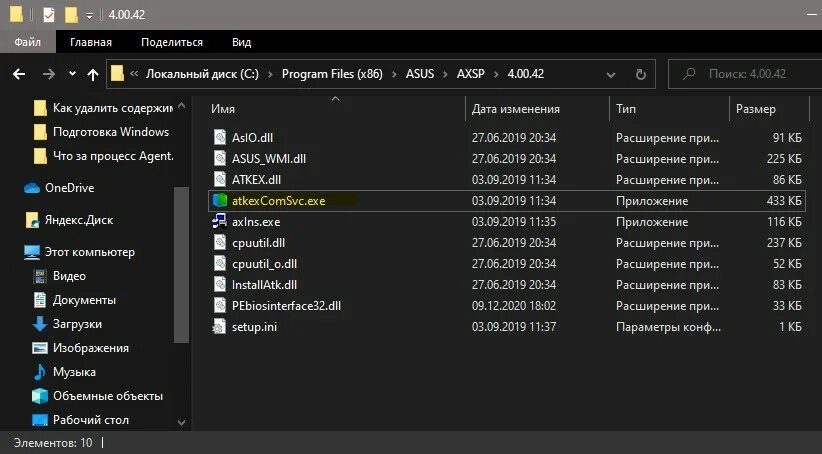Navigate back with the back arrow

(x=19, y=74)
